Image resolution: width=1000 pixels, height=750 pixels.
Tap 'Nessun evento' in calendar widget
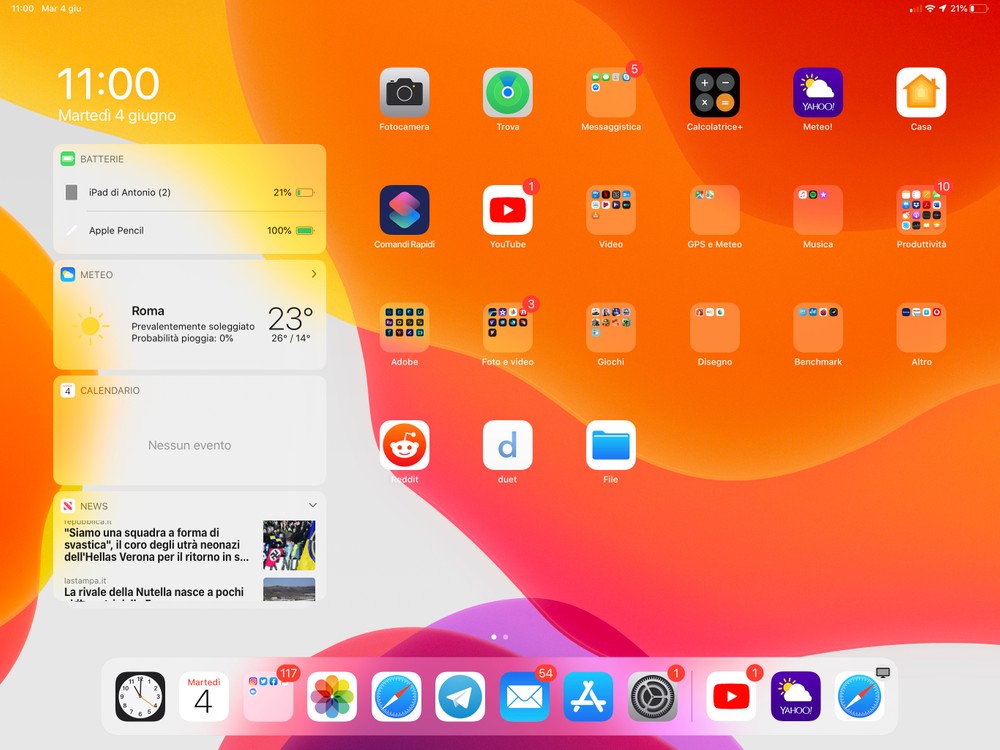(189, 445)
